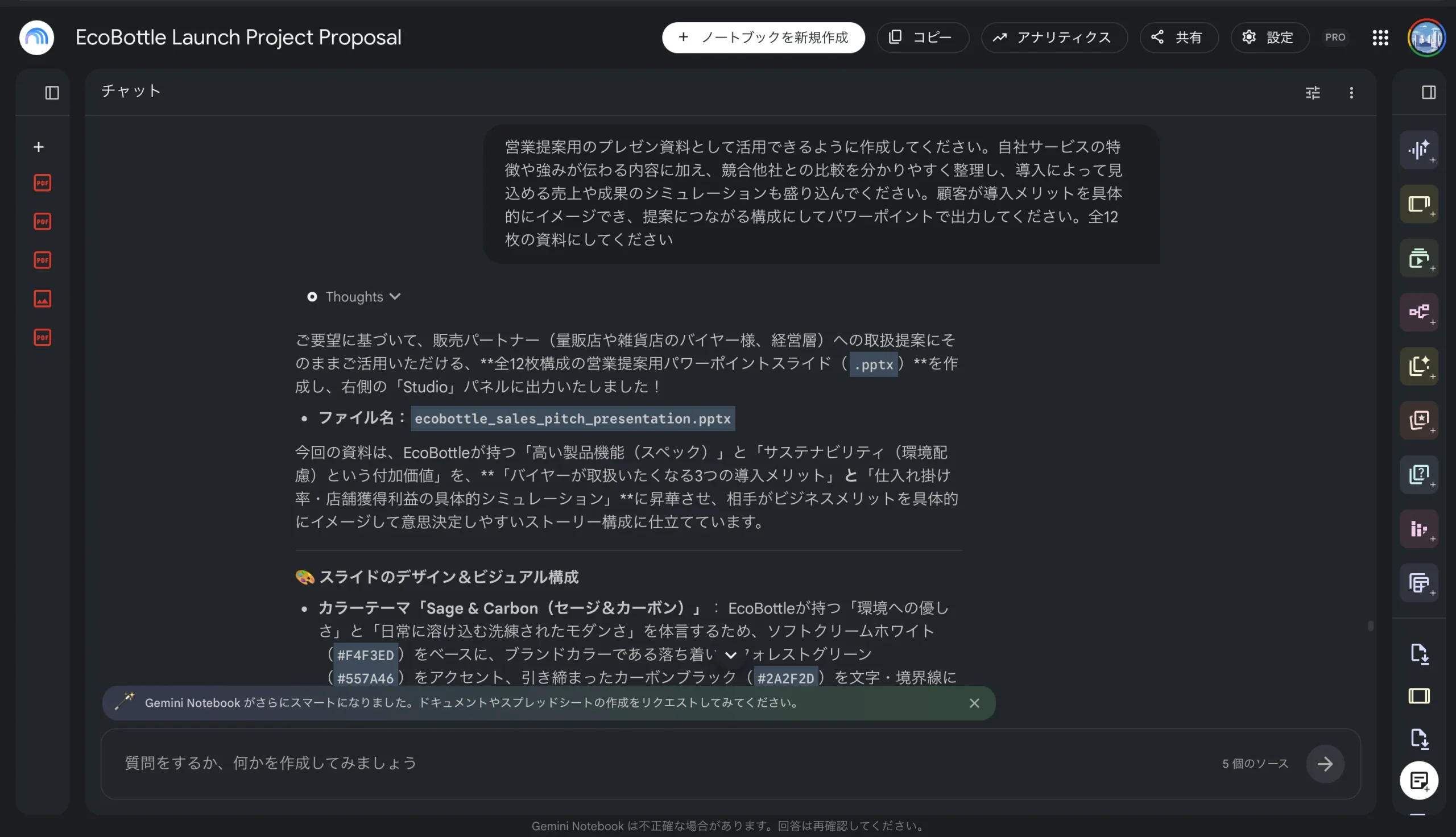Image resolution: width=1456 pixels, height=837 pixels.
Task: Create an infographic with bar chart icon
Action: [x=1419, y=529]
